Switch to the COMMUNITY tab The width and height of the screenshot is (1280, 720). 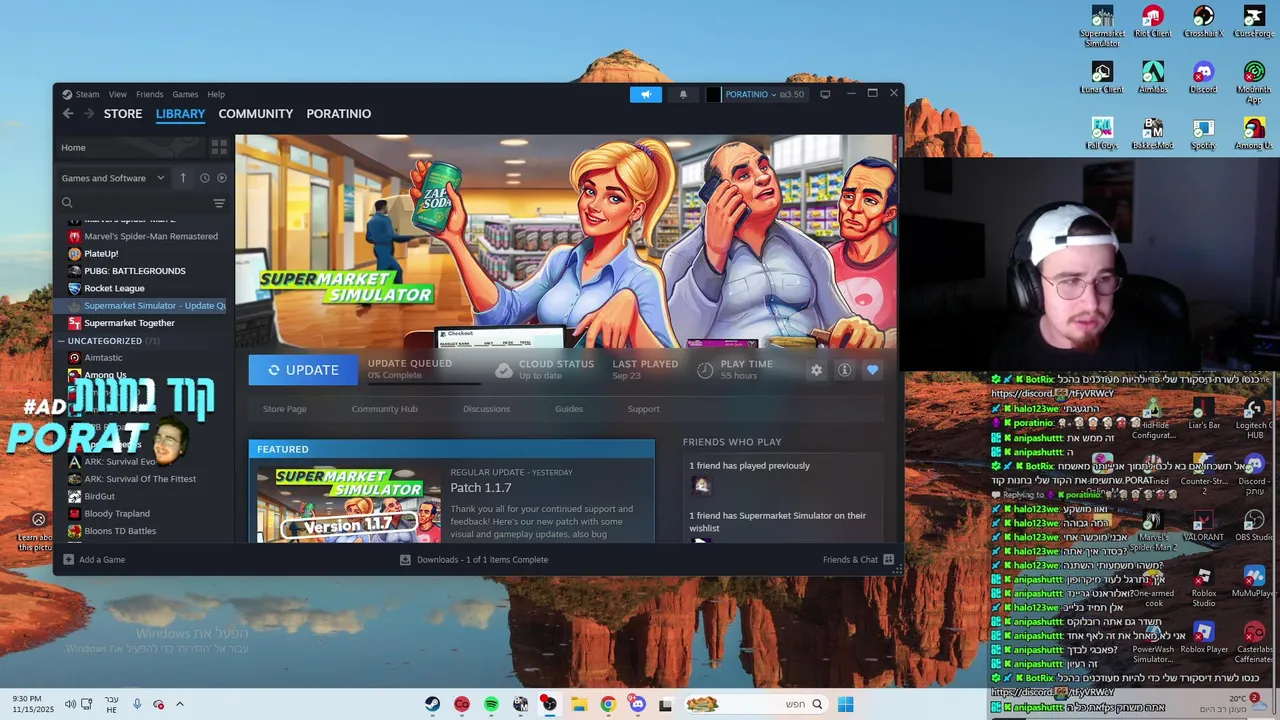256,114
